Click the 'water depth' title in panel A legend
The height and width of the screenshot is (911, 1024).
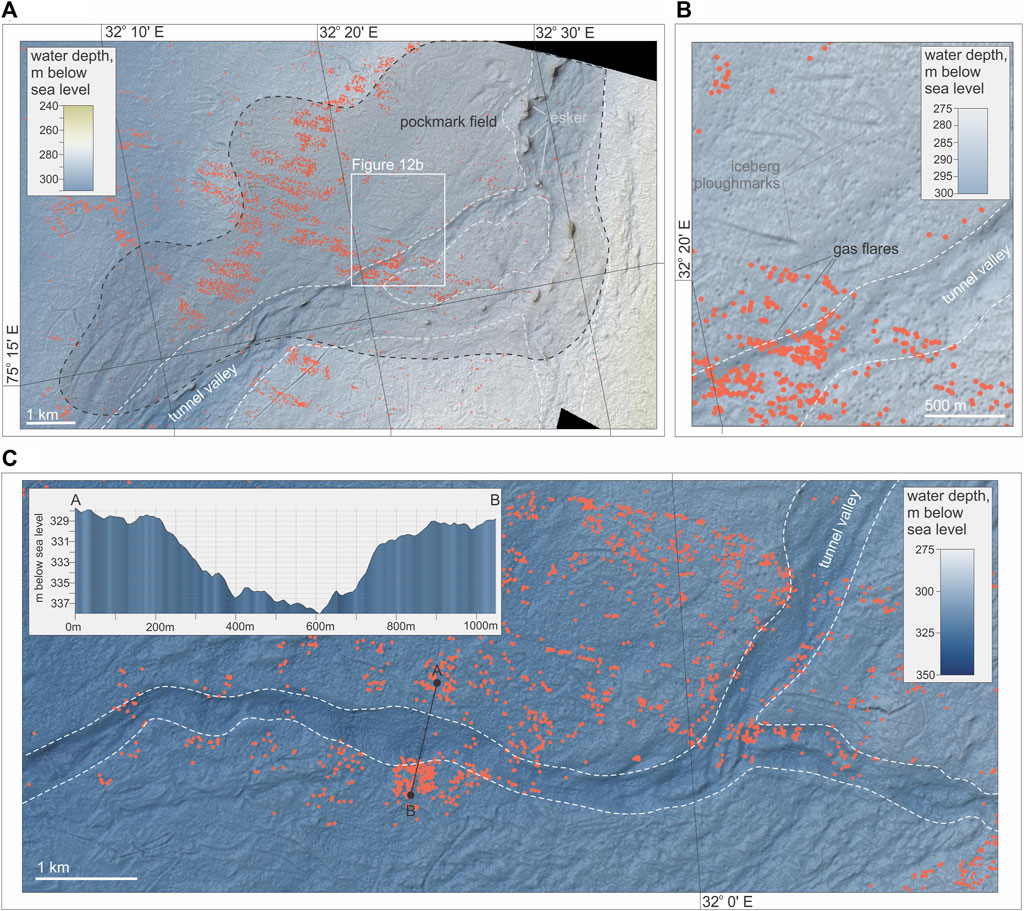click(x=72, y=72)
